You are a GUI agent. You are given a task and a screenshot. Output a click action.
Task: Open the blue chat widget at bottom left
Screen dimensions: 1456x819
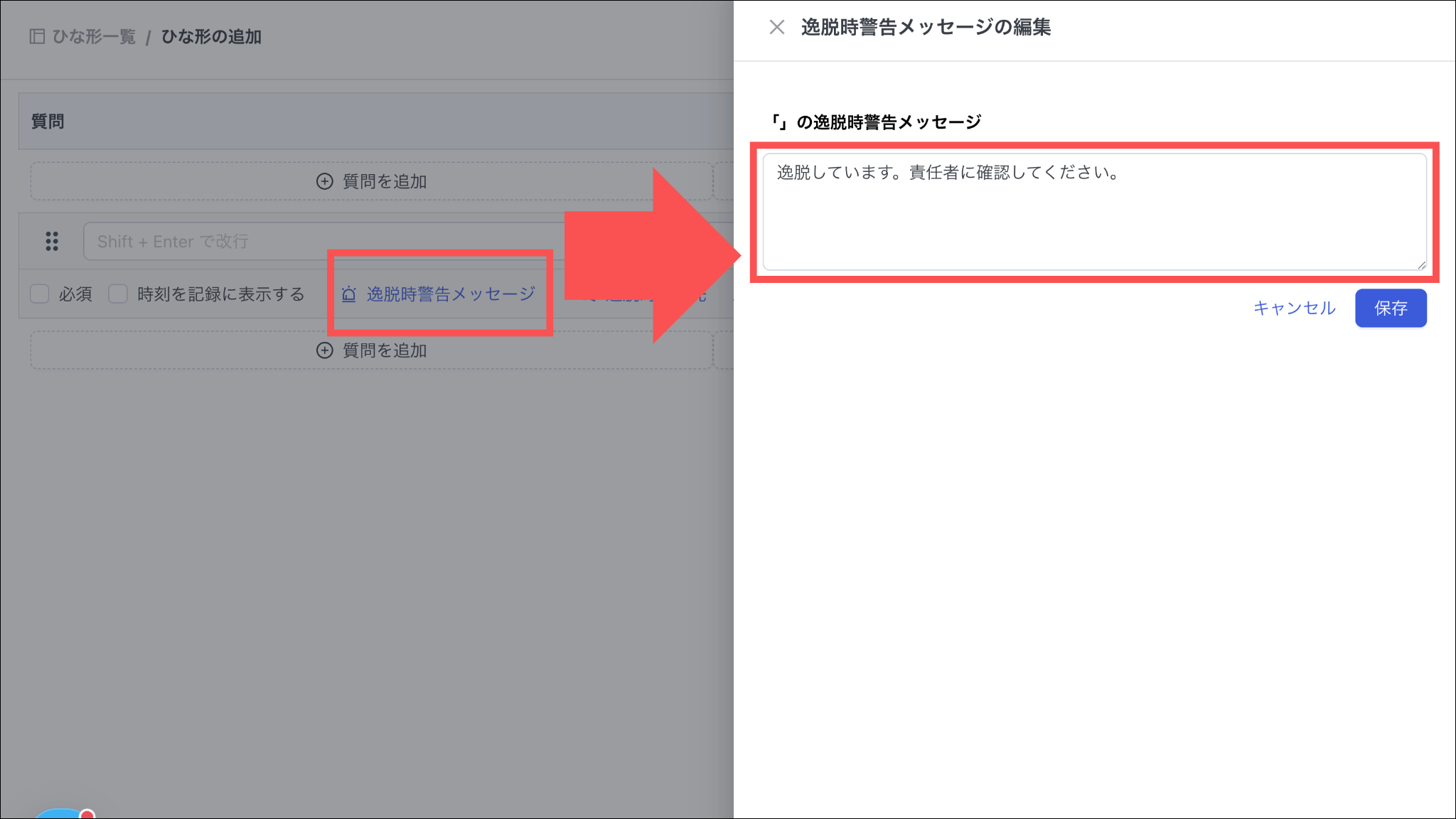[x=60, y=814]
